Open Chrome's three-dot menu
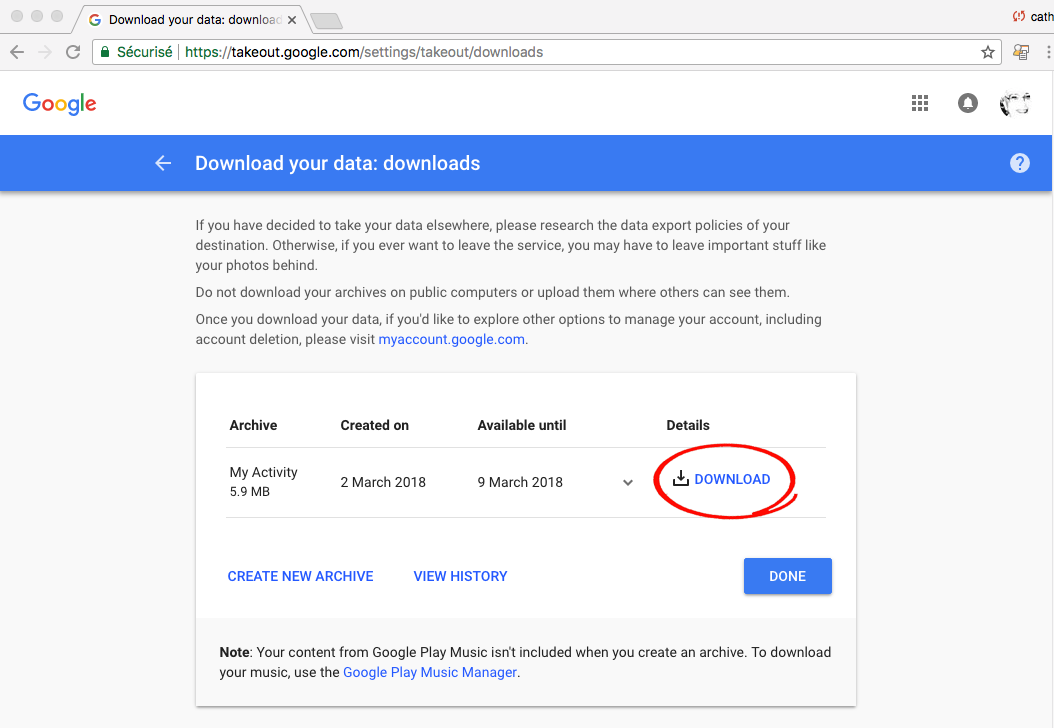The height and width of the screenshot is (728, 1054). 1048,52
